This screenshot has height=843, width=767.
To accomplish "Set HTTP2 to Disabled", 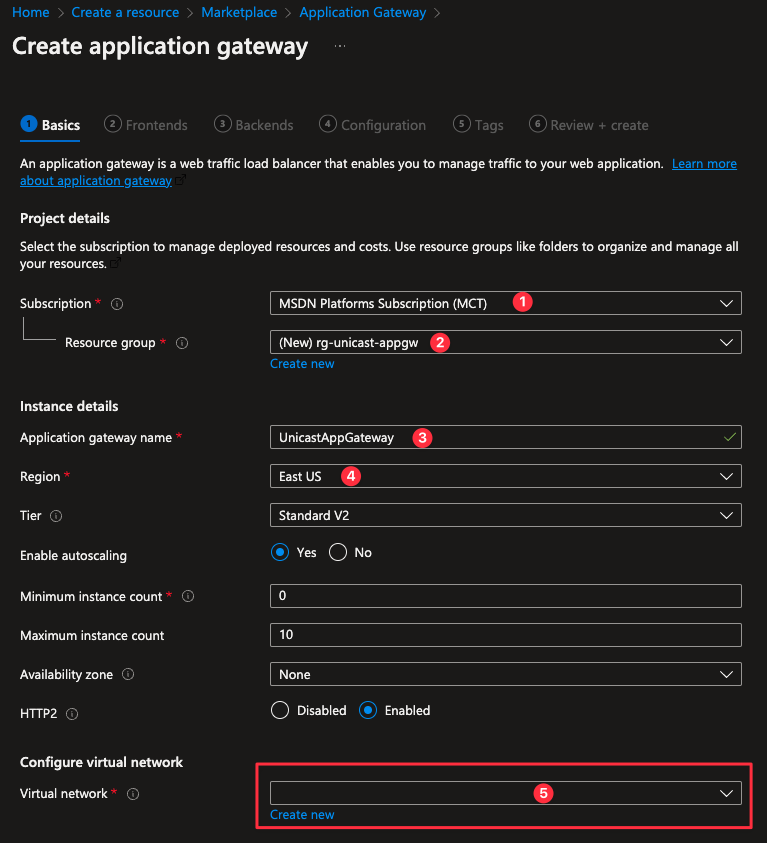I will pos(280,711).
